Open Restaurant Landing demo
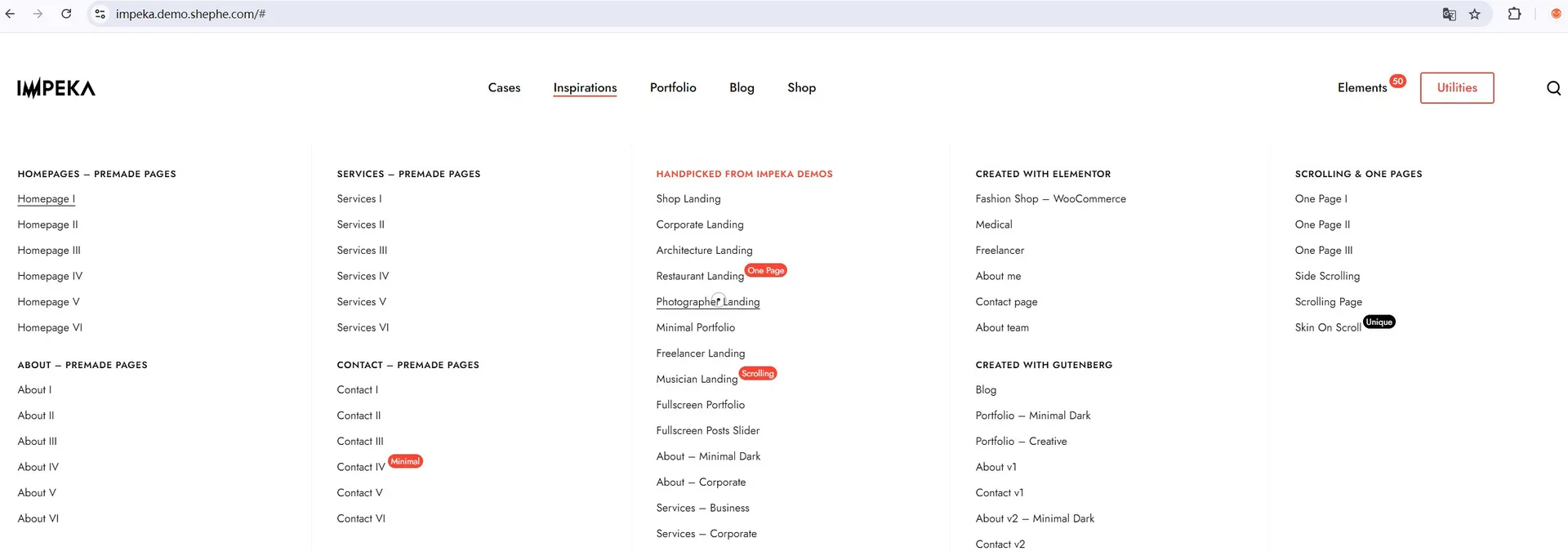The height and width of the screenshot is (551, 1568). 700,276
